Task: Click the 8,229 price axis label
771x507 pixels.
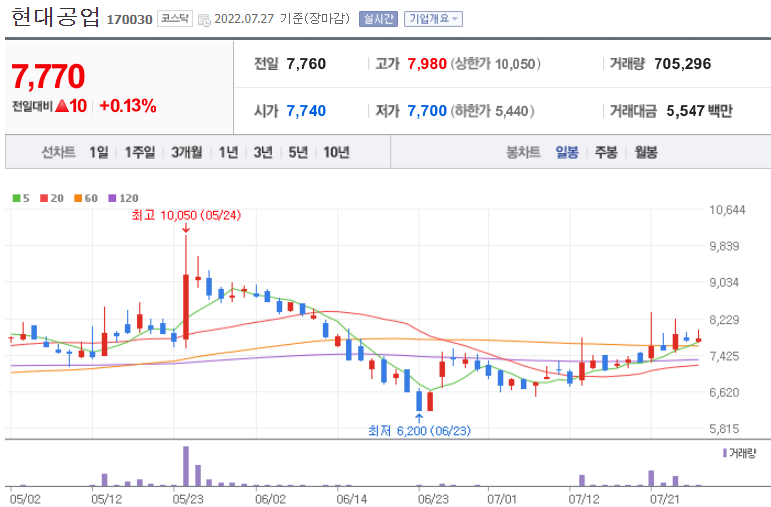Action: point(724,320)
